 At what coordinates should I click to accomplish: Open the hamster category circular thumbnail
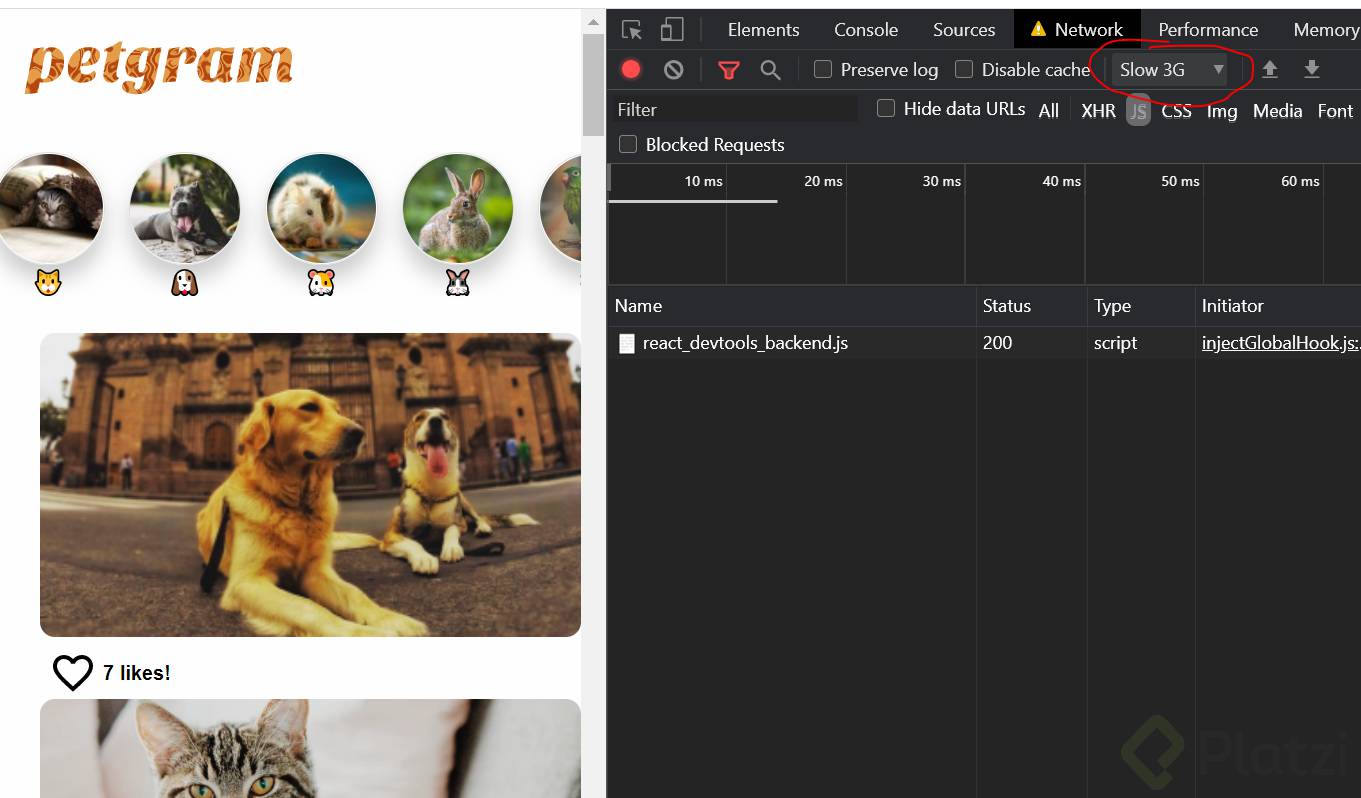[x=321, y=208]
